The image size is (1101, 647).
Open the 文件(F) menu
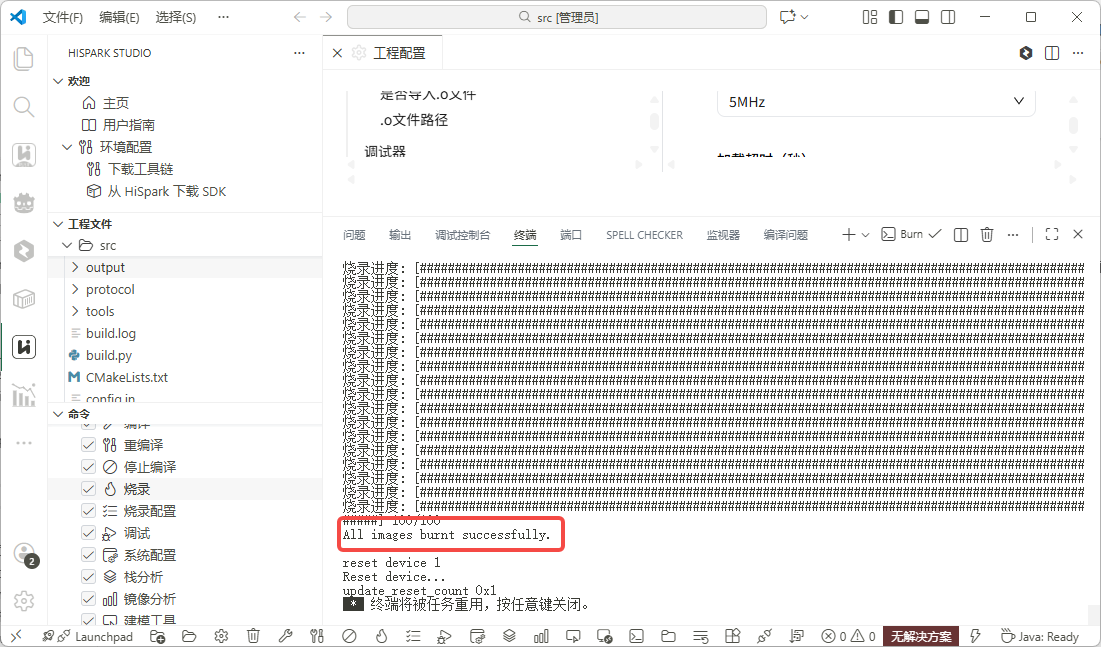coord(62,17)
